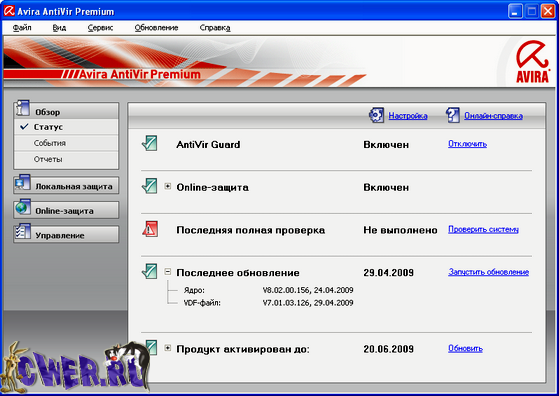Open the Локальная защита section
This screenshot has height=396, width=559.
tap(66, 186)
